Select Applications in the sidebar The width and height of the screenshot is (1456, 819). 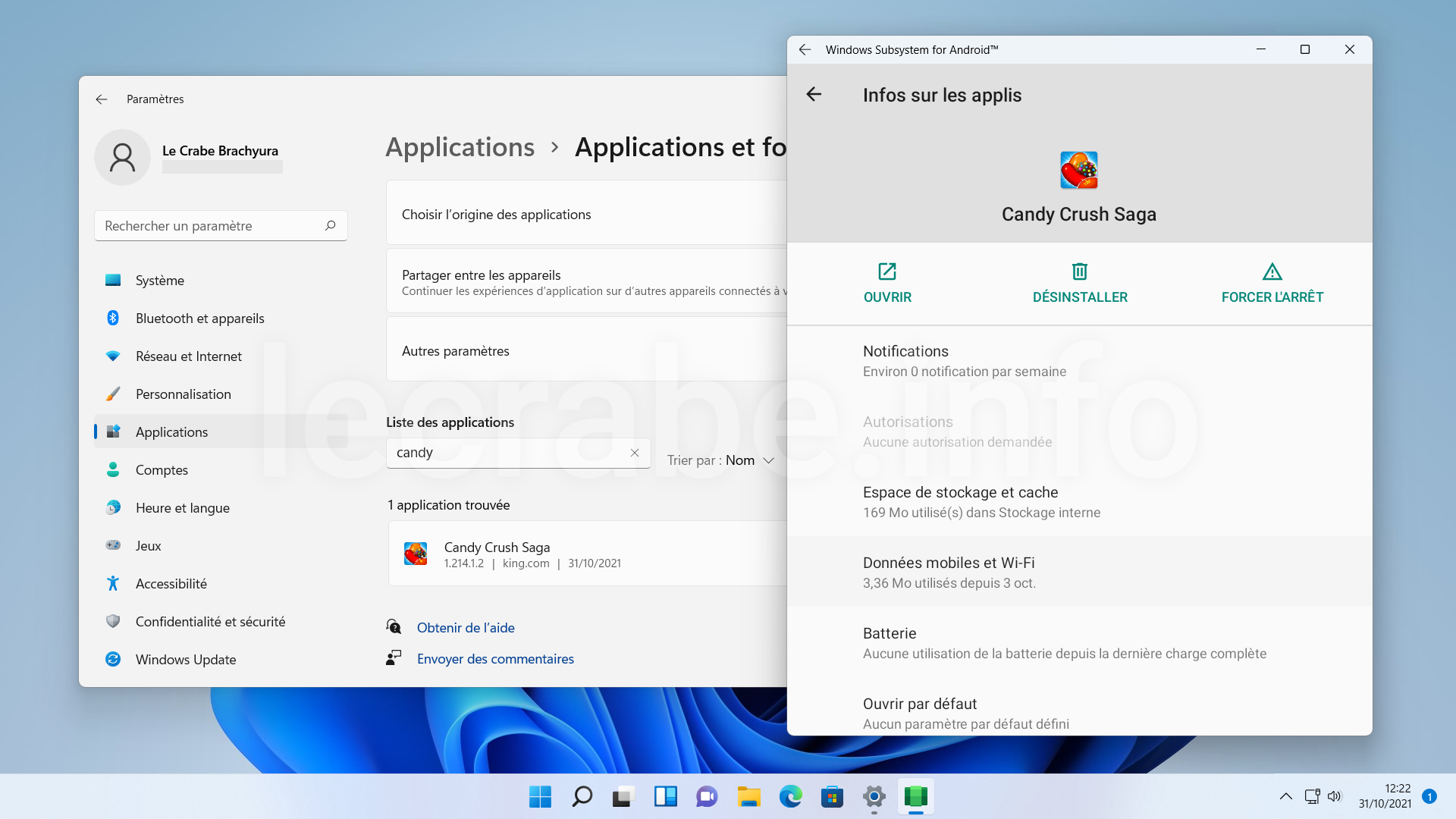221,432
